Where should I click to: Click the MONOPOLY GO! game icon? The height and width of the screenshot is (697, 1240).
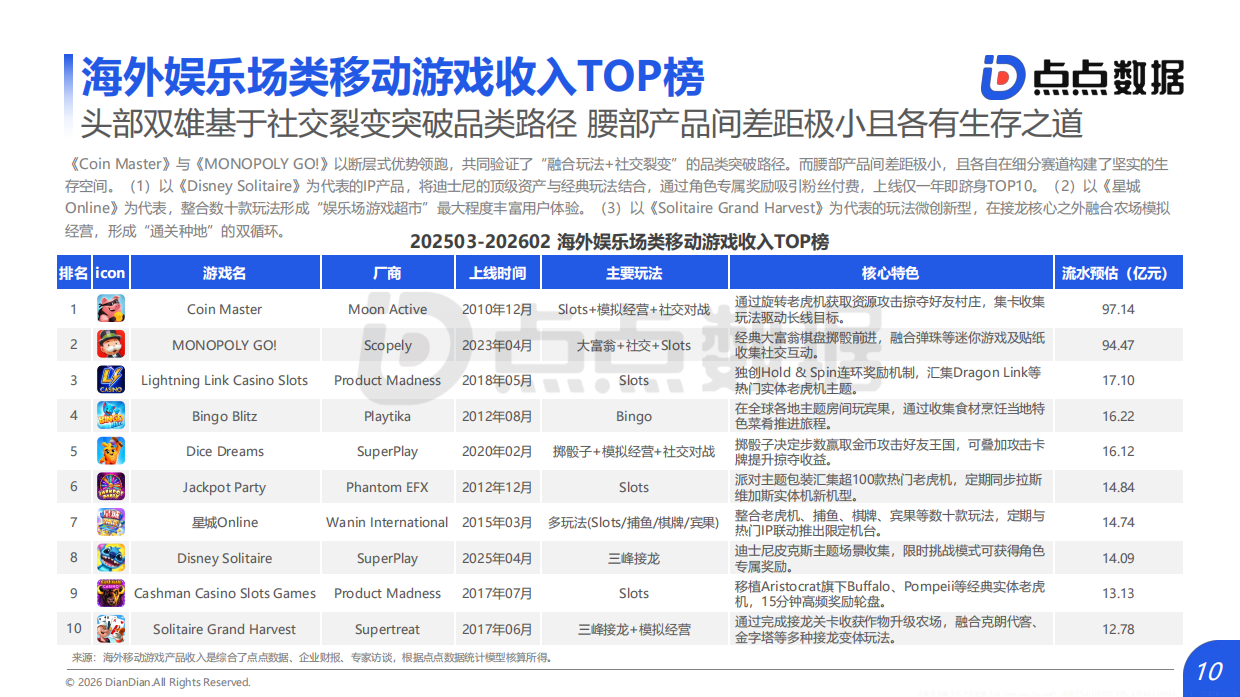tap(110, 344)
